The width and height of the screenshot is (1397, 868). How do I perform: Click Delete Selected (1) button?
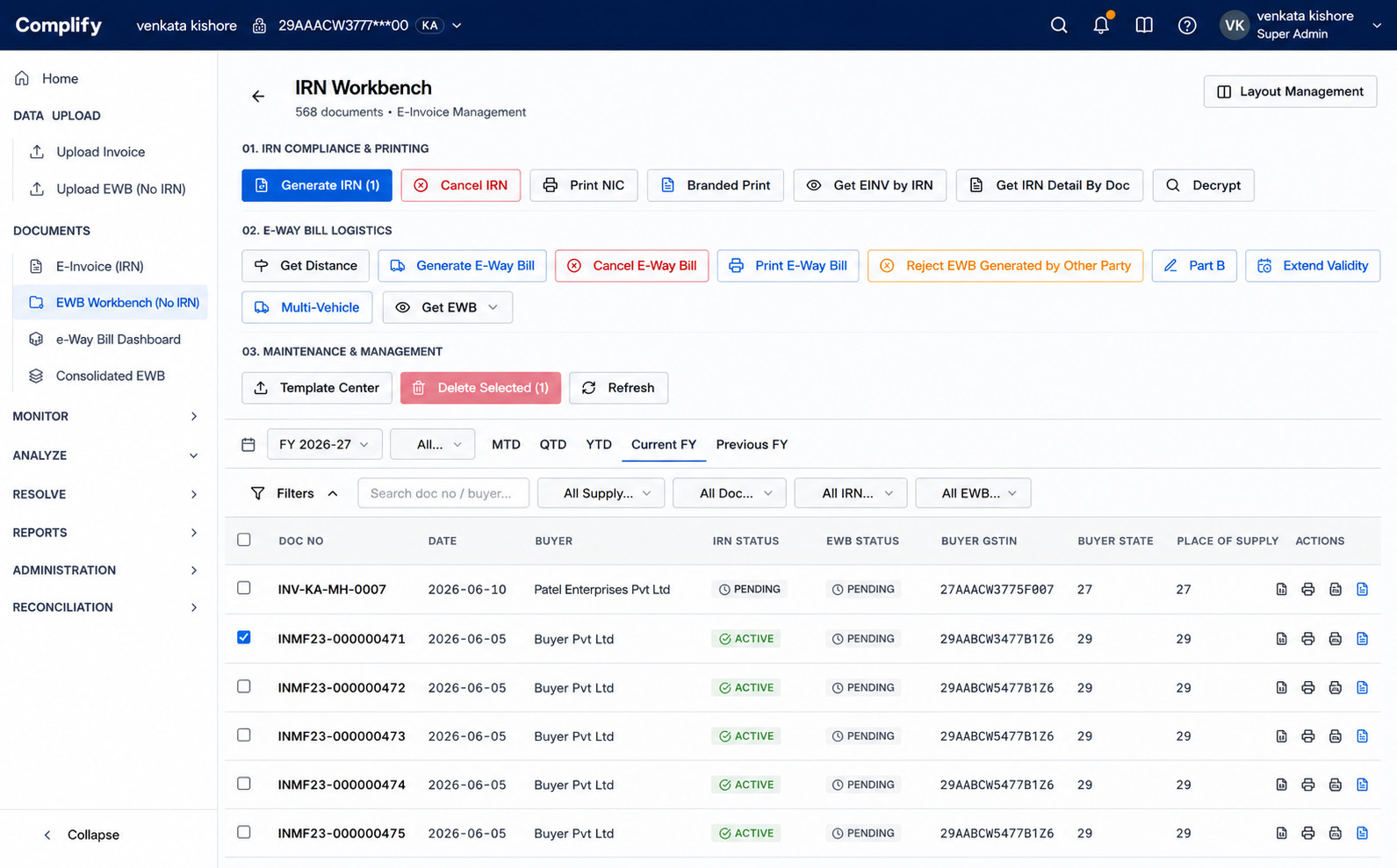click(x=480, y=388)
